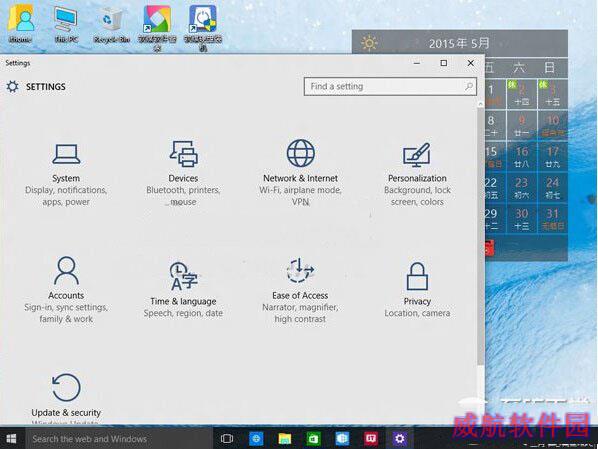Open the Personalization brush icon

(x=417, y=154)
